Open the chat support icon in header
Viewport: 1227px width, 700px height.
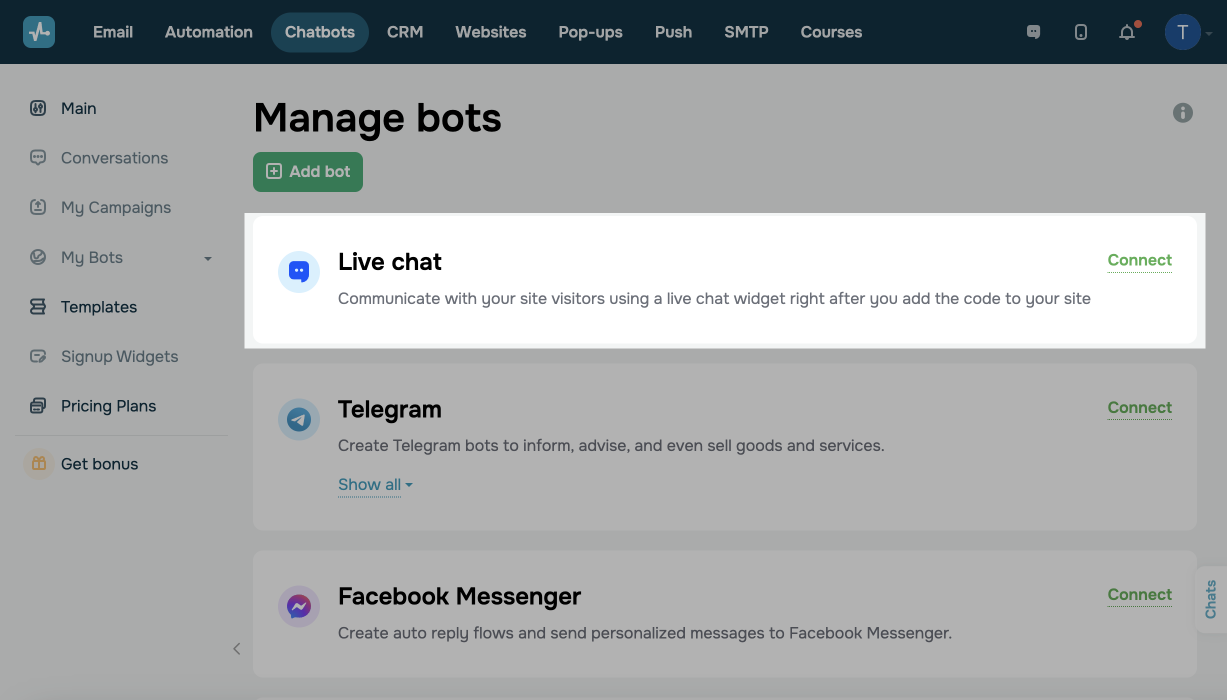tap(1033, 32)
